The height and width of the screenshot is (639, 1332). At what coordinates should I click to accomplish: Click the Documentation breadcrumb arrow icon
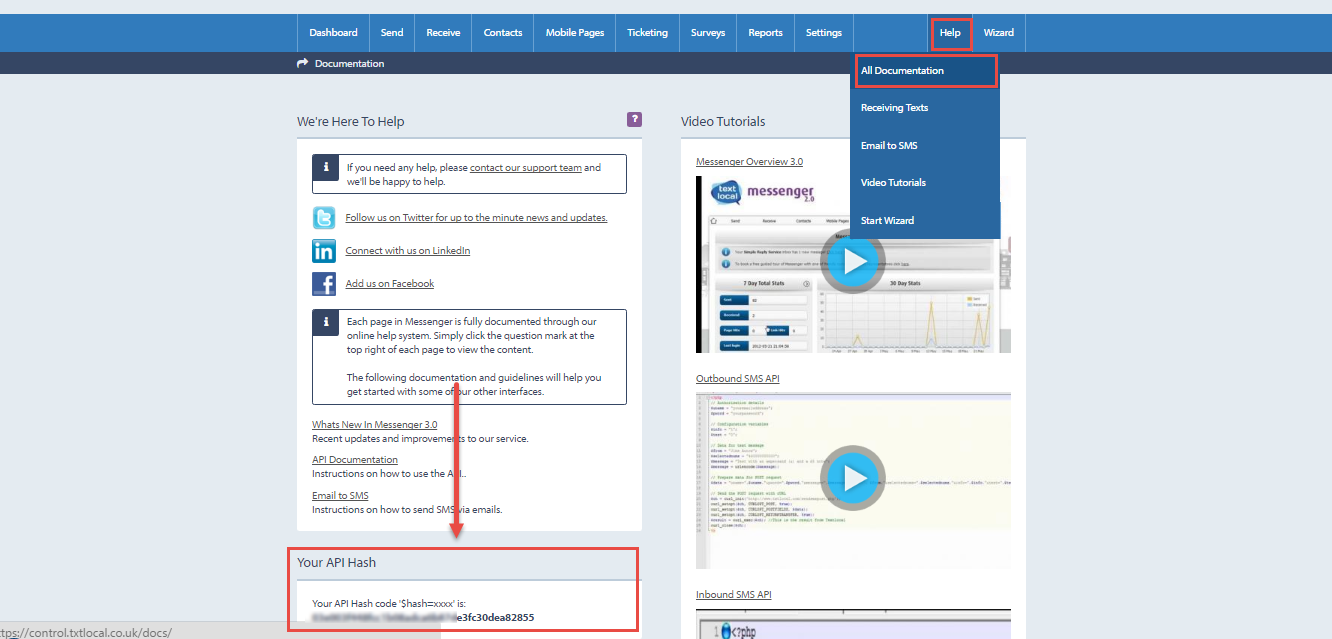point(303,63)
